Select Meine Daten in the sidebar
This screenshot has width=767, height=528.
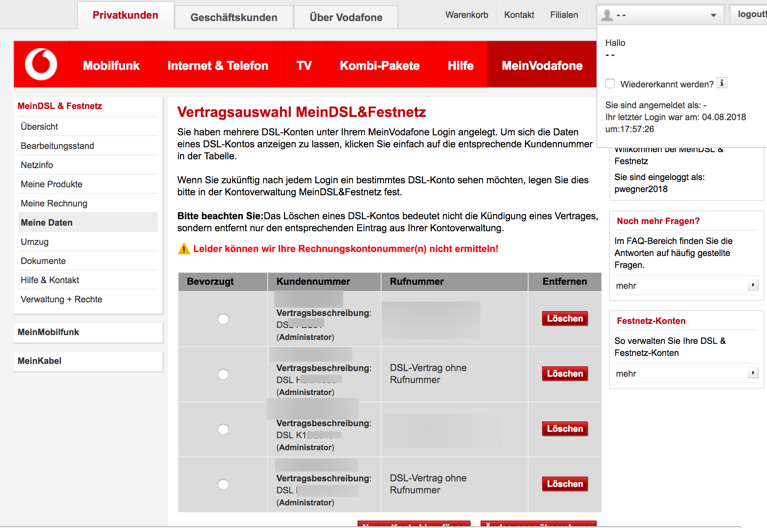88,222
